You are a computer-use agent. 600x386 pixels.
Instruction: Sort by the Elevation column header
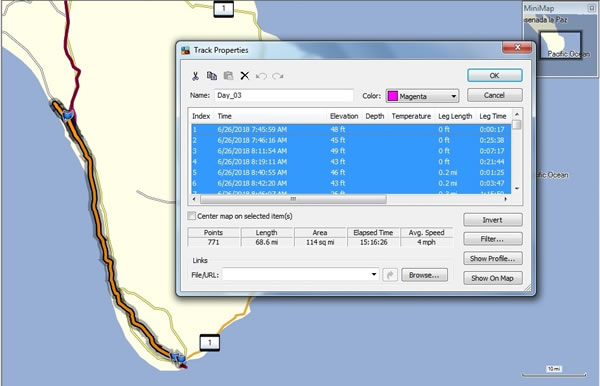(x=344, y=116)
